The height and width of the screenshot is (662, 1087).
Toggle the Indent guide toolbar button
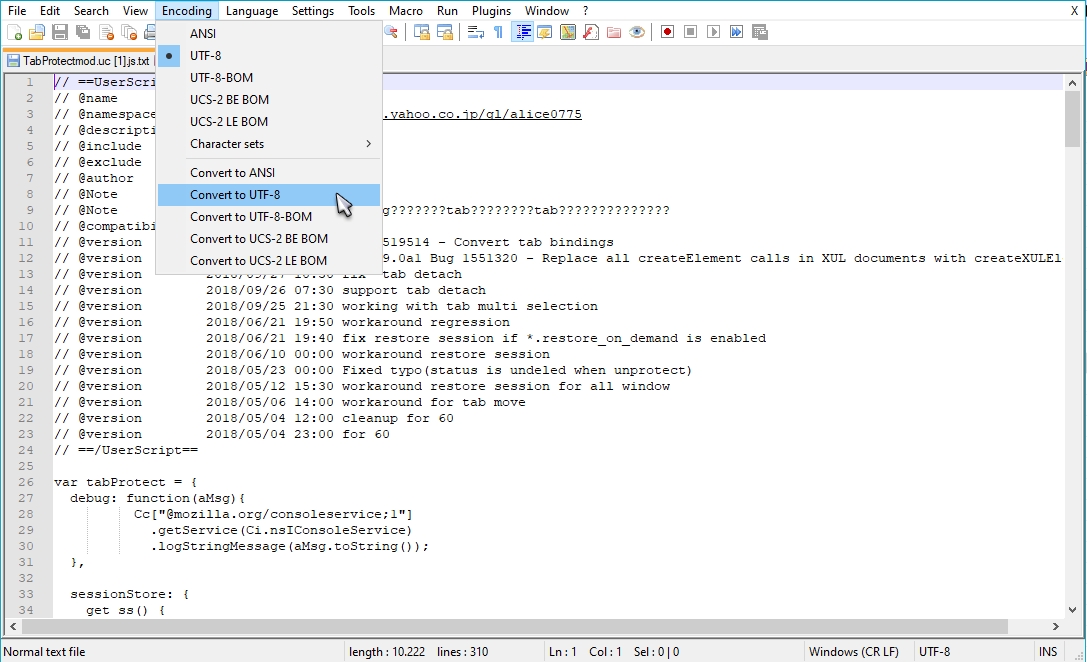pyautogui.click(x=522, y=33)
